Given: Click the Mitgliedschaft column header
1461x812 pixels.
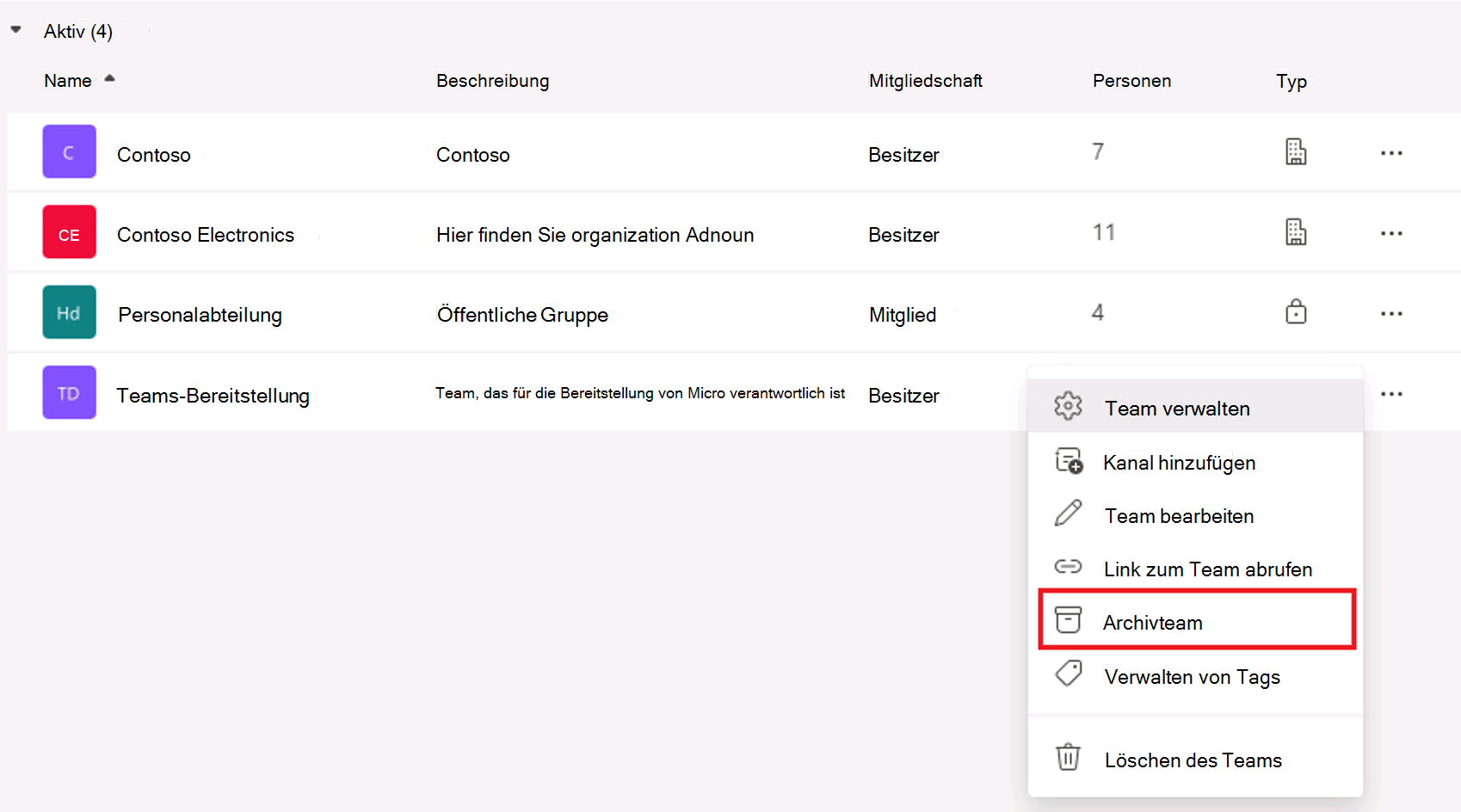Looking at the screenshot, I should point(926,81).
